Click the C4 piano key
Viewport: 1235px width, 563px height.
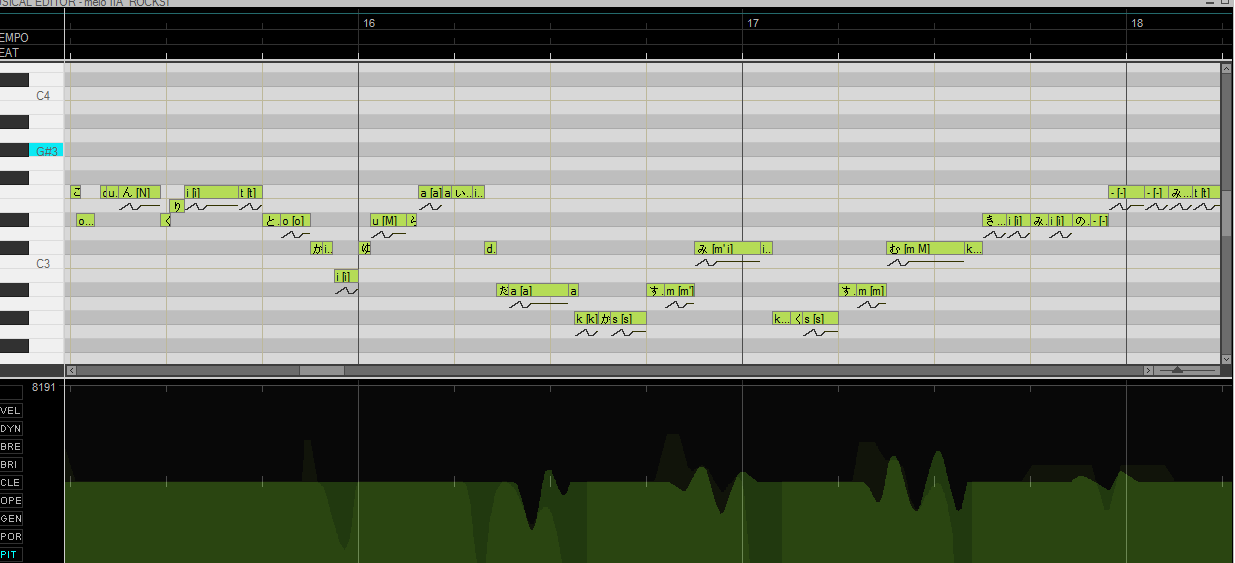pyautogui.click(x=42, y=96)
